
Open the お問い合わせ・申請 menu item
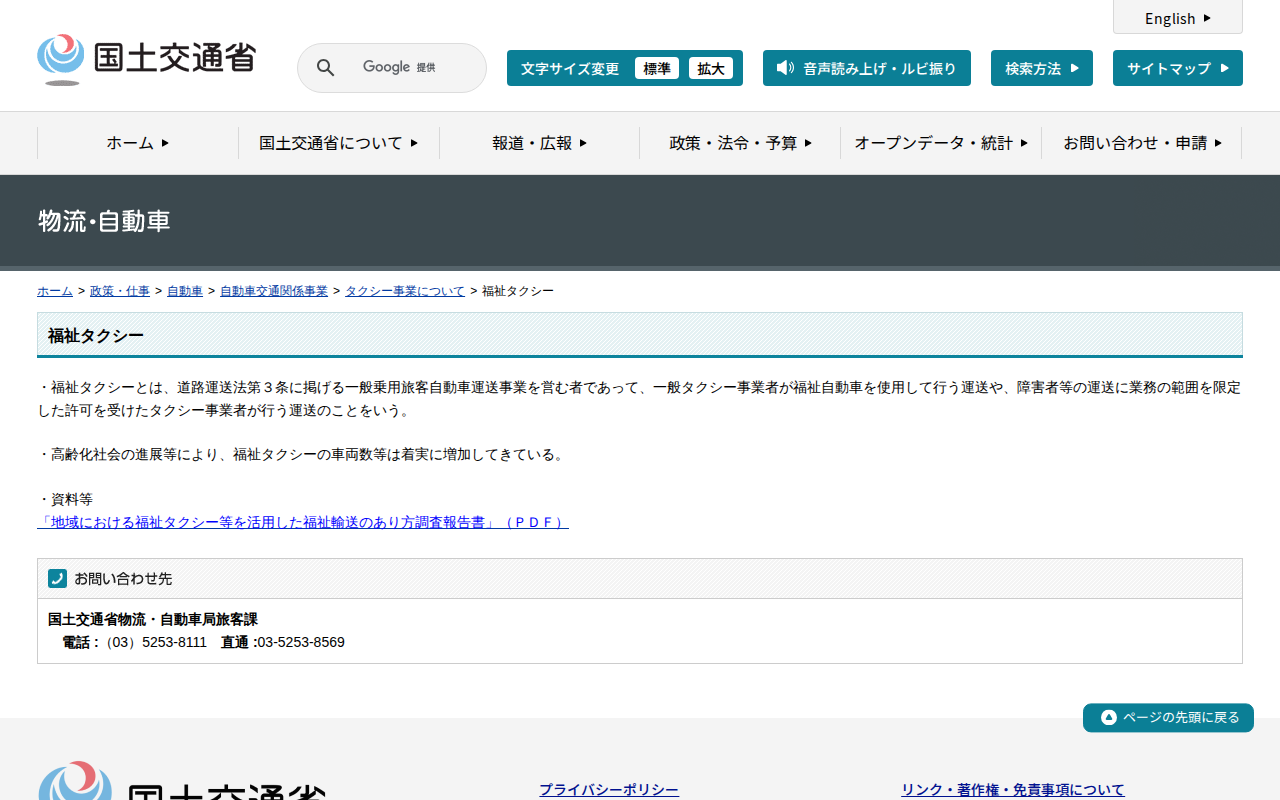[1142, 143]
